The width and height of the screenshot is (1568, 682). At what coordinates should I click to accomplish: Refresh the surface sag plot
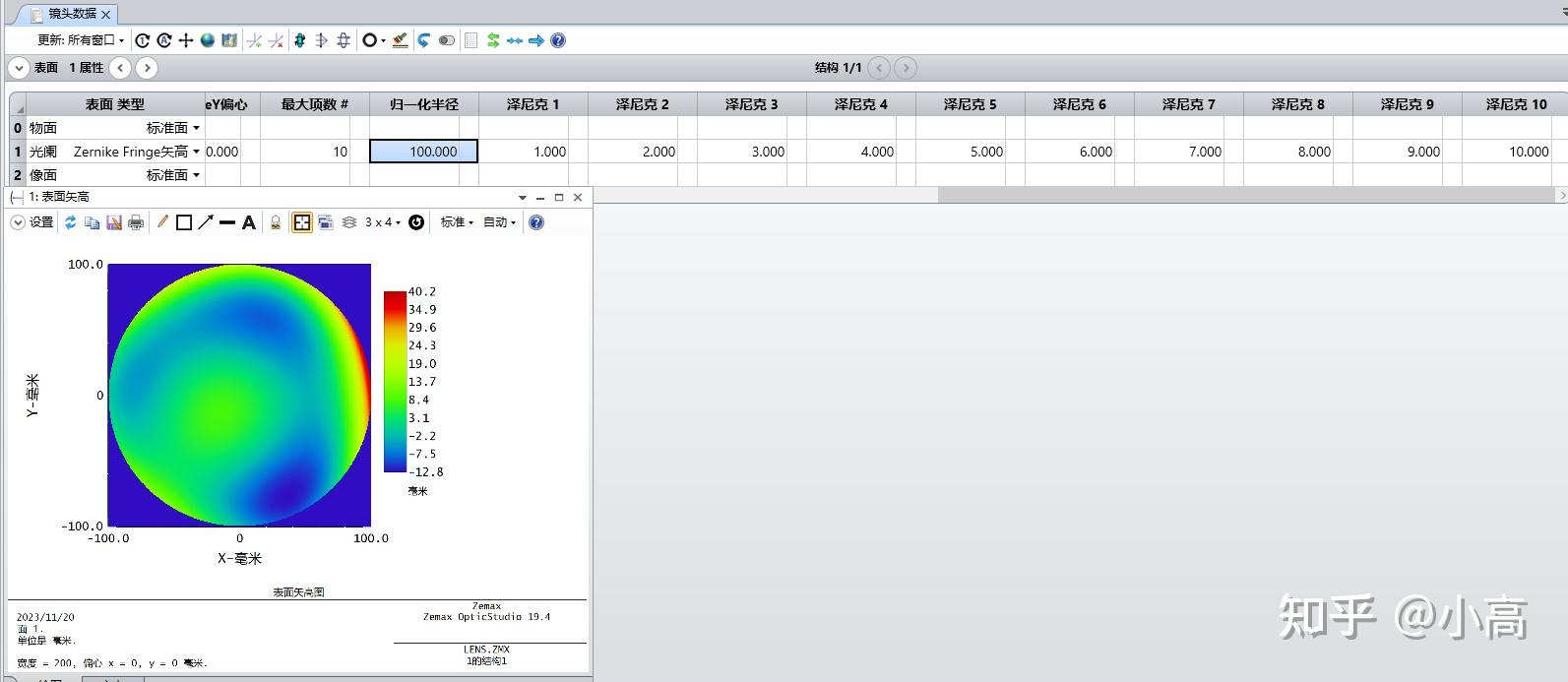(x=71, y=222)
